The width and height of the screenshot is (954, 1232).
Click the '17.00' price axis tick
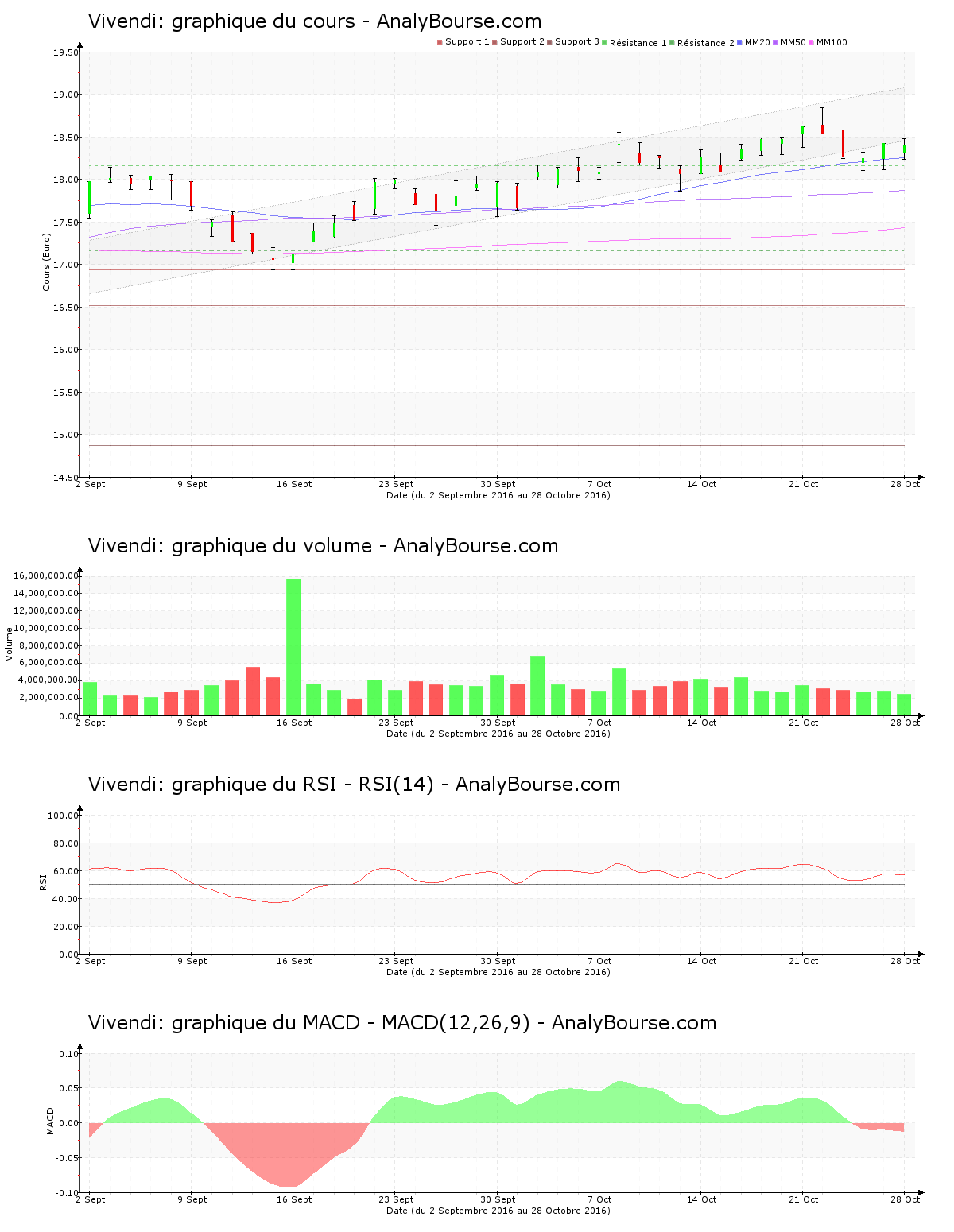click(x=66, y=265)
